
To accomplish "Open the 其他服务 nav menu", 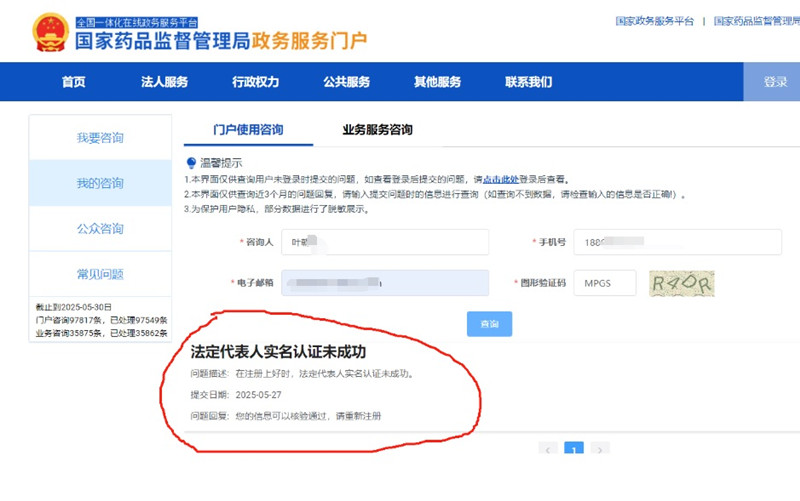I will pos(437,82).
